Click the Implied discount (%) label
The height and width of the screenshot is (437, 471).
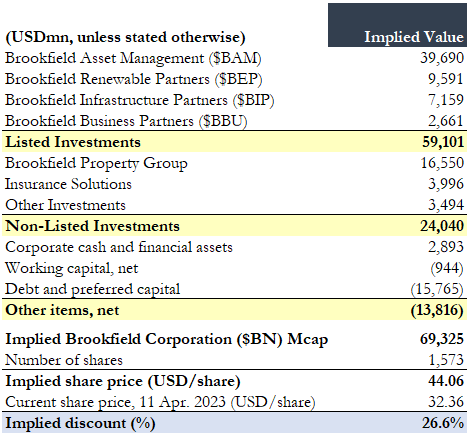click(80, 423)
